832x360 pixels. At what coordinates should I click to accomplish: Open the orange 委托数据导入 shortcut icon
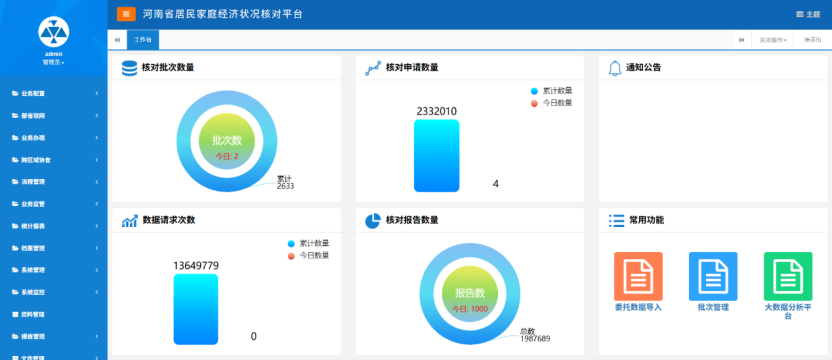coord(638,277)
